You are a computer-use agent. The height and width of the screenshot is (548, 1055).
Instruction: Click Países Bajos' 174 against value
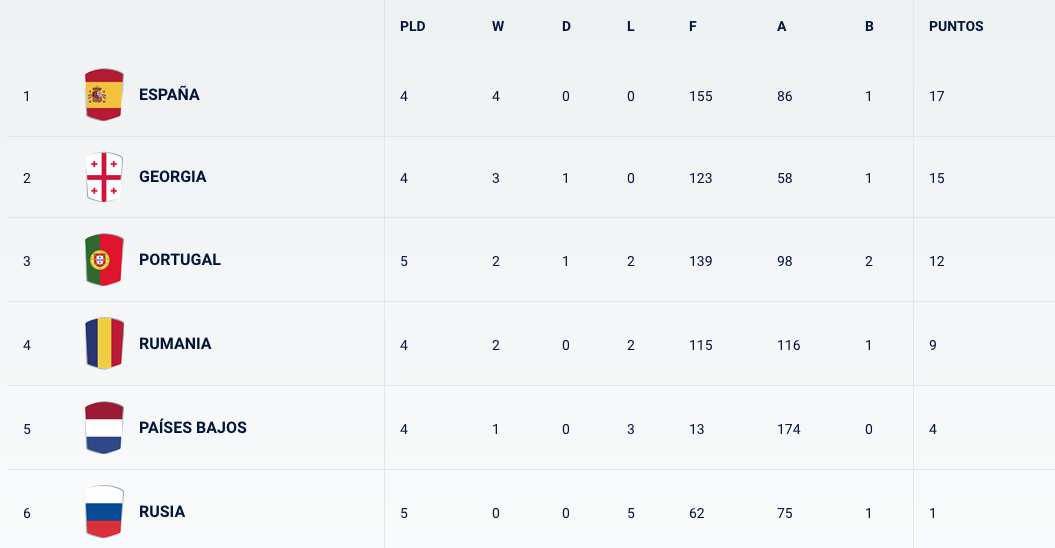click(789, 430)
